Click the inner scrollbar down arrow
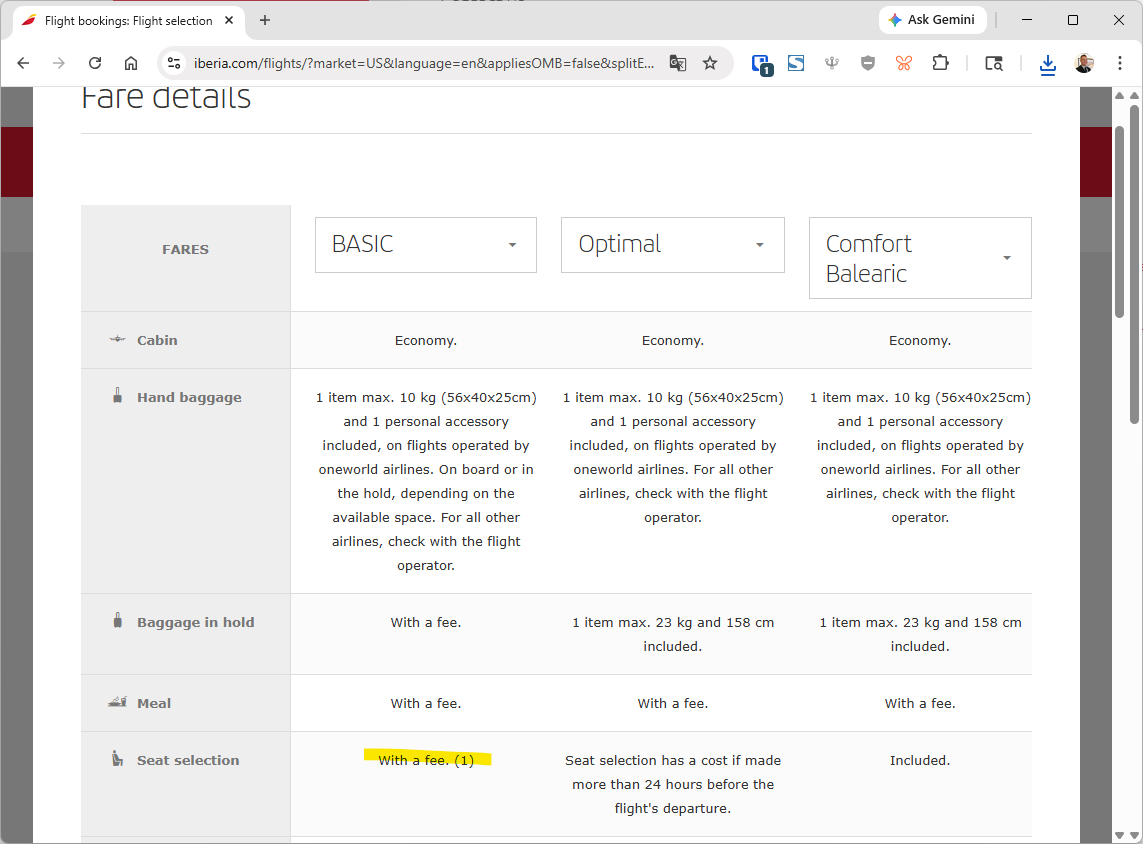Image resolution: width=1143 pixels, height=844 pixels. pyautogui.click(x=1119, y=835)
